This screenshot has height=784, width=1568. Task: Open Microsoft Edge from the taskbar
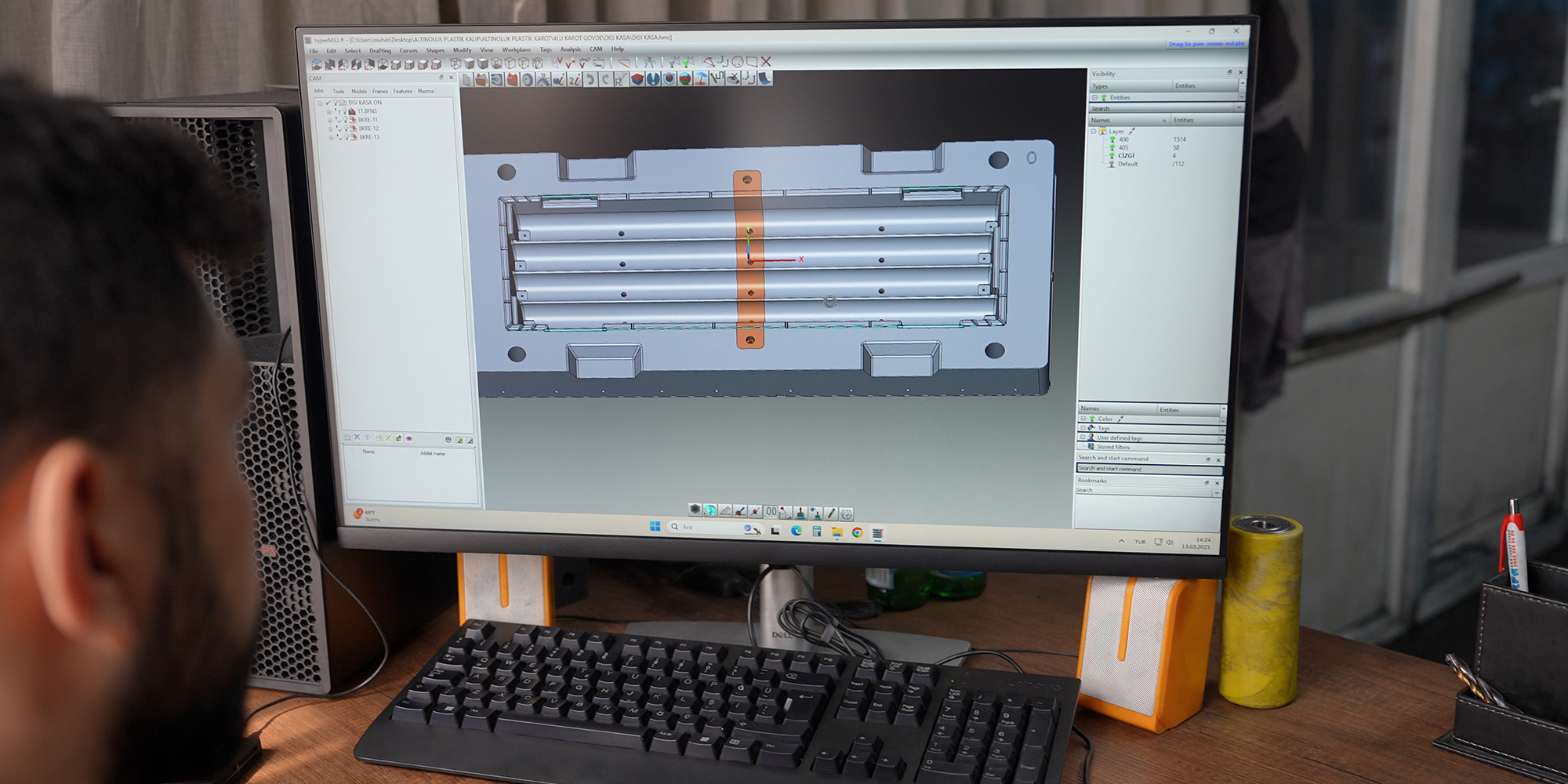pos(797,531)
